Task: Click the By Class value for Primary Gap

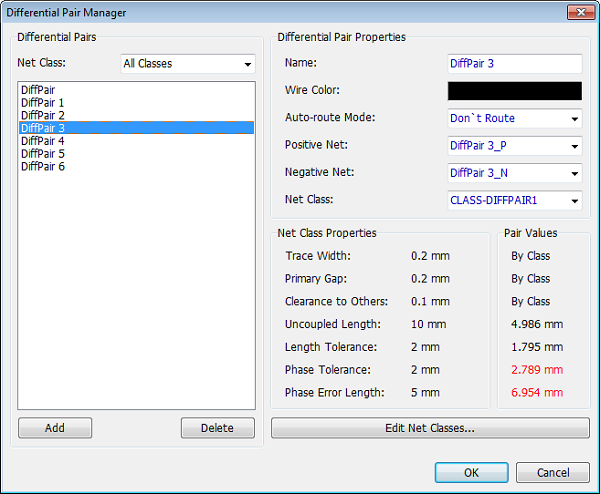Action: pos(530,279)
